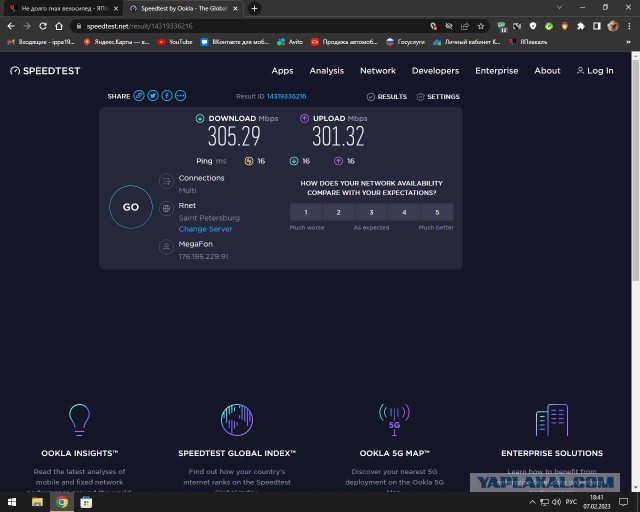Rate network availability 1 Much worse
640x512 pixels.
306,212
